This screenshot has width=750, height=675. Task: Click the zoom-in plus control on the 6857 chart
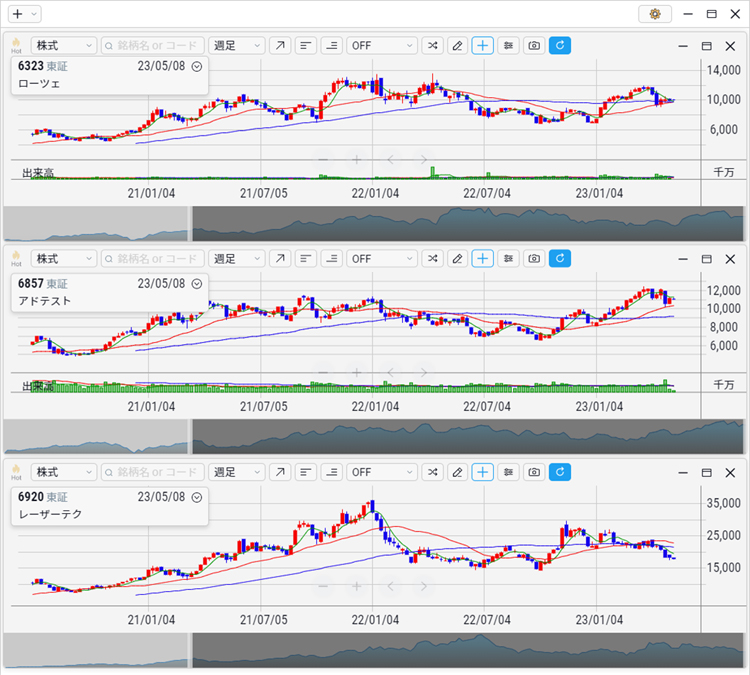356,372
